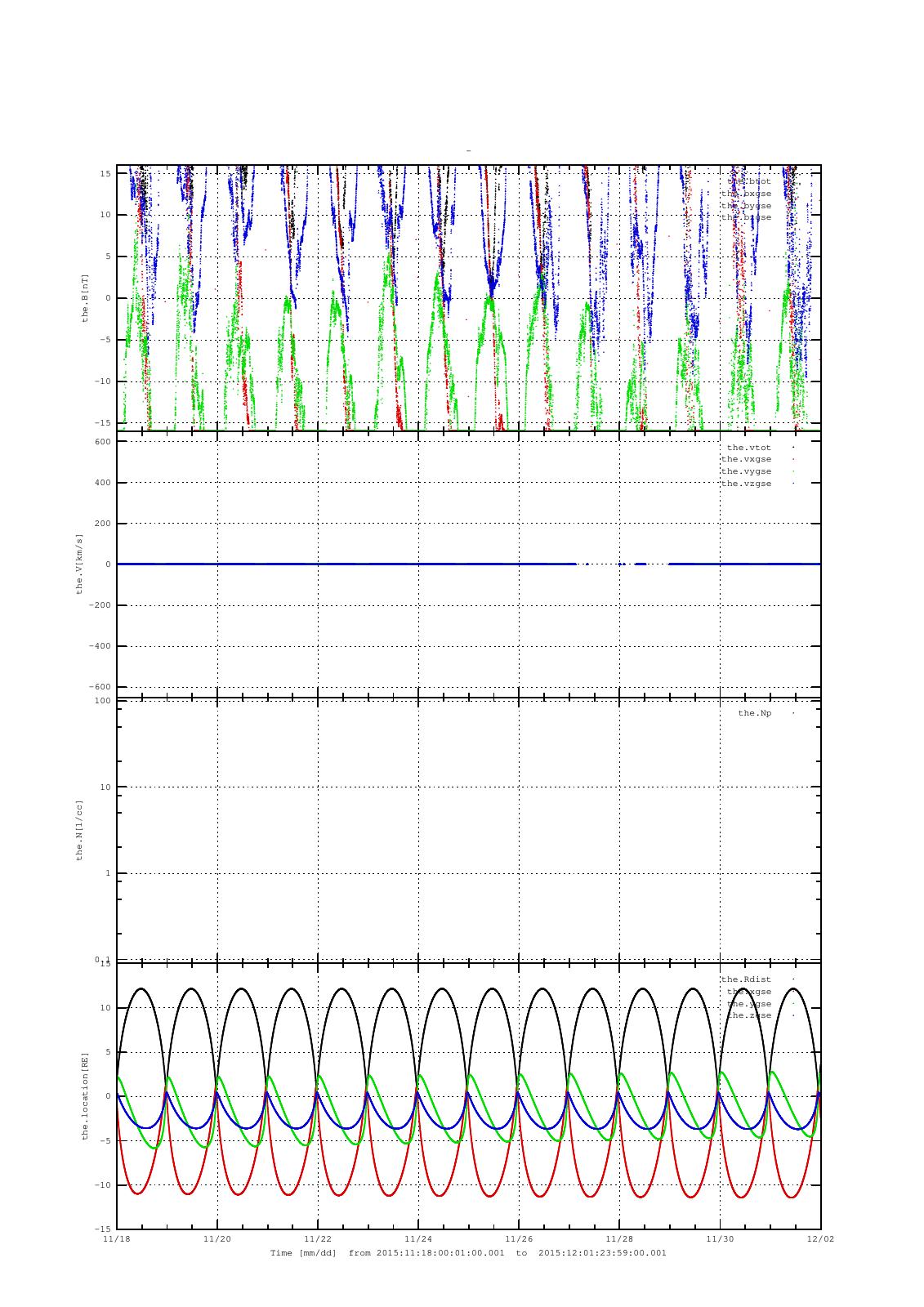Click the '12/02' date tick label

[x=820, y=1238]
